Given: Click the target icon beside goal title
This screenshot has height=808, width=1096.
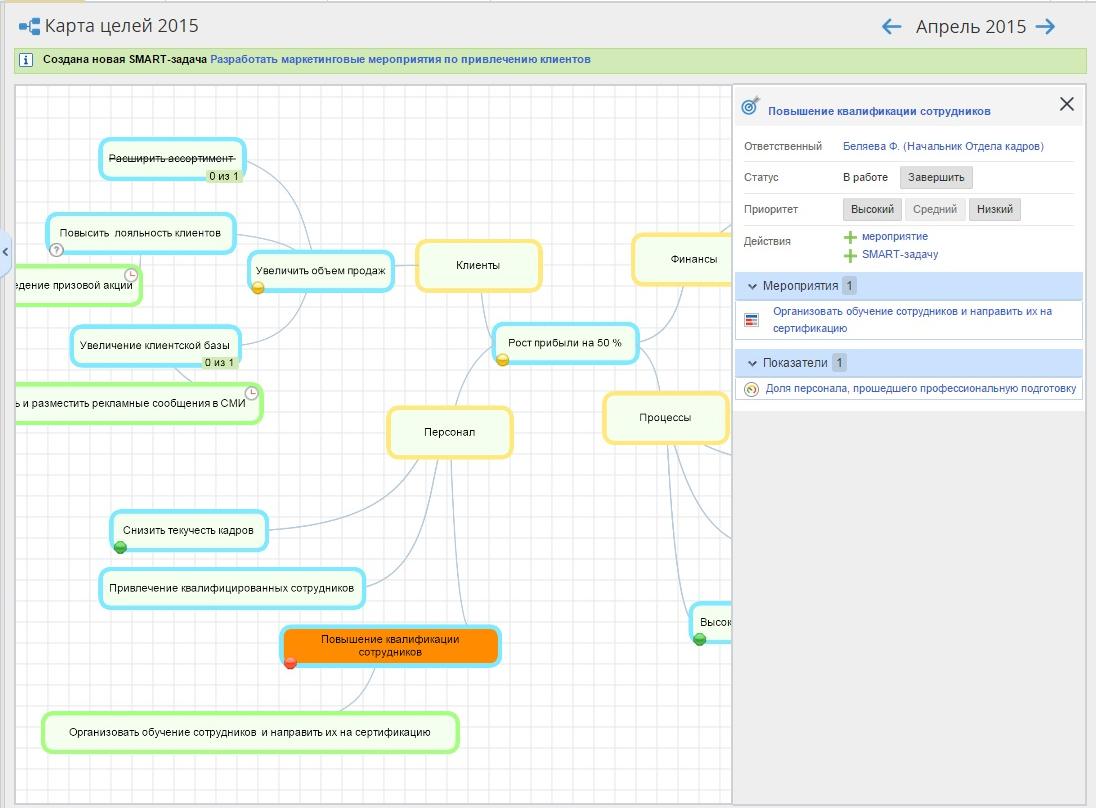Looking at the screenshot, I should pos(751,106).
